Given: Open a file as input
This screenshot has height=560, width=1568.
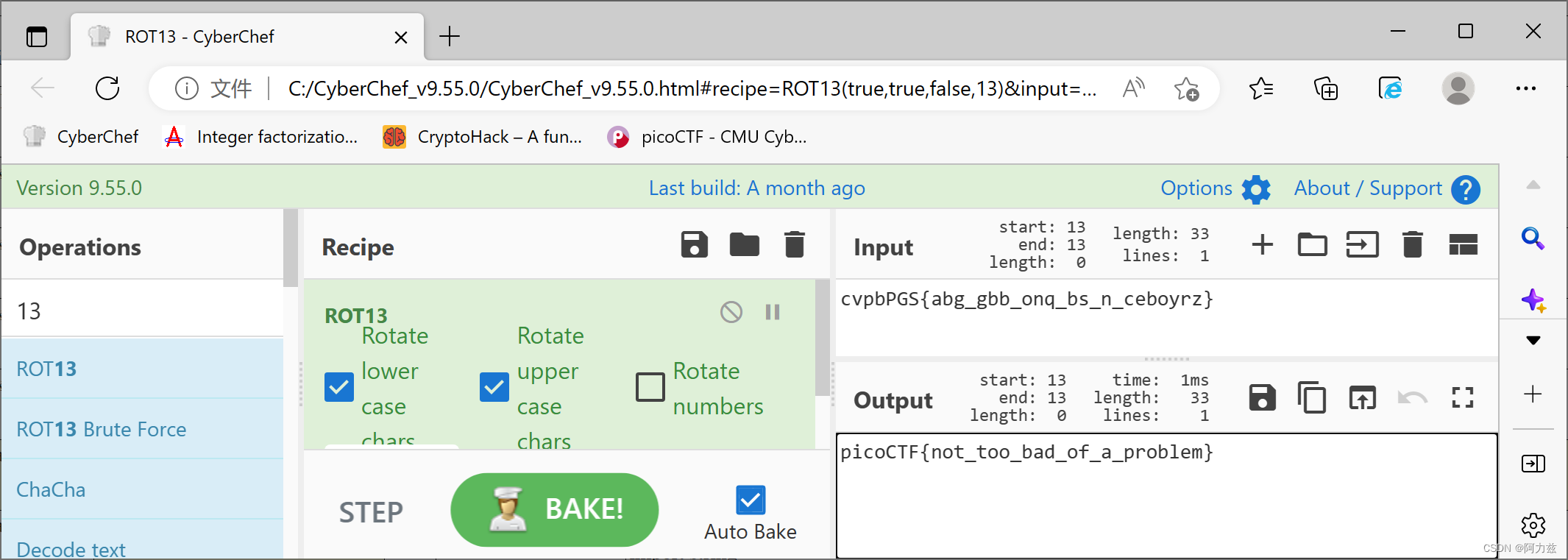Looking at the screenshot, I should [1362, 245].
